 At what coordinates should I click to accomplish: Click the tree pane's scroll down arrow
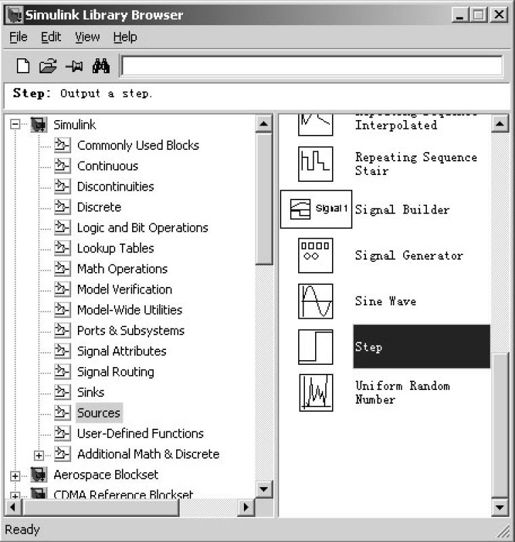264,489
